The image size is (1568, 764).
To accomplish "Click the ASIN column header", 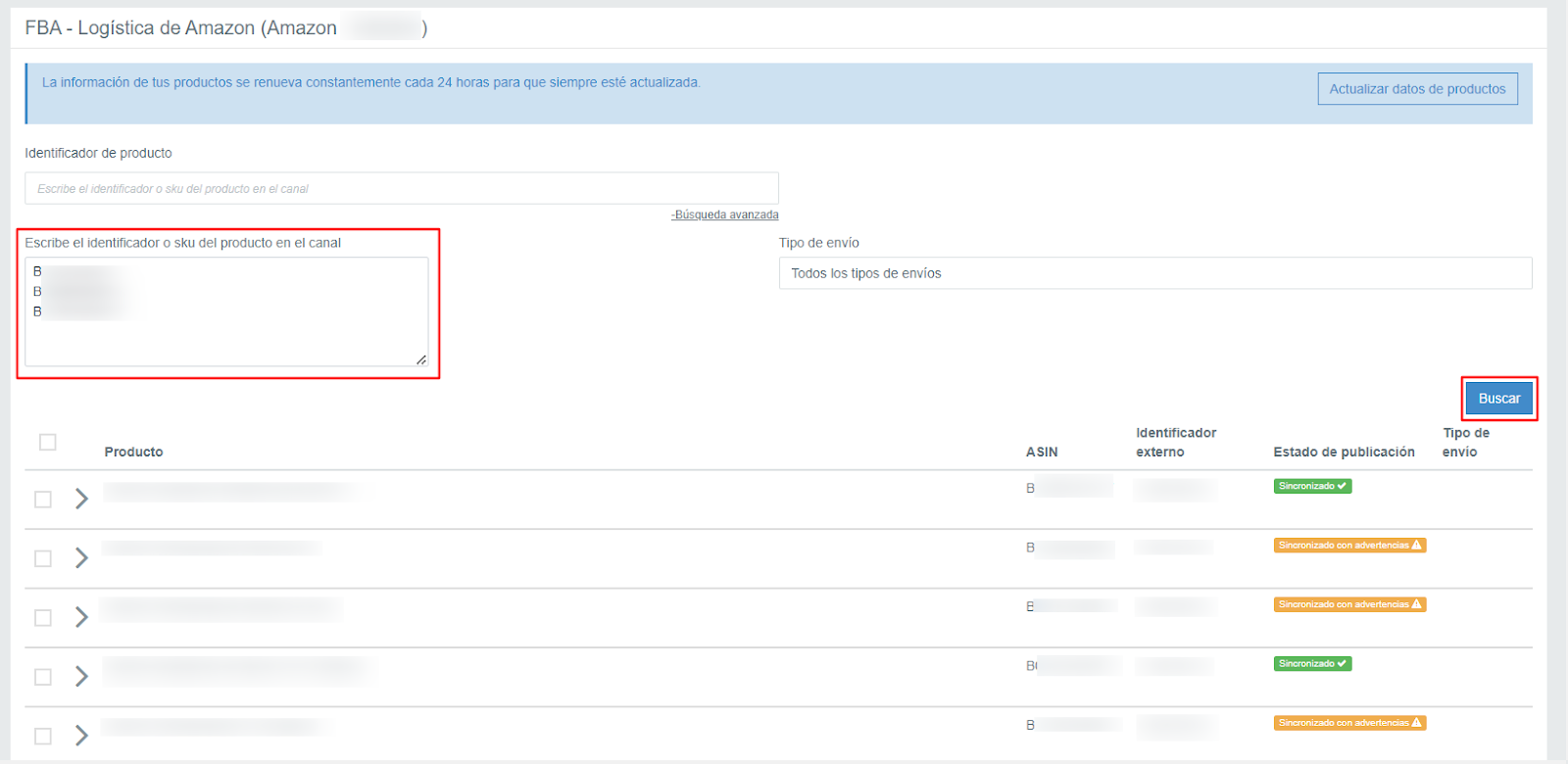I will click(1042, 452).
